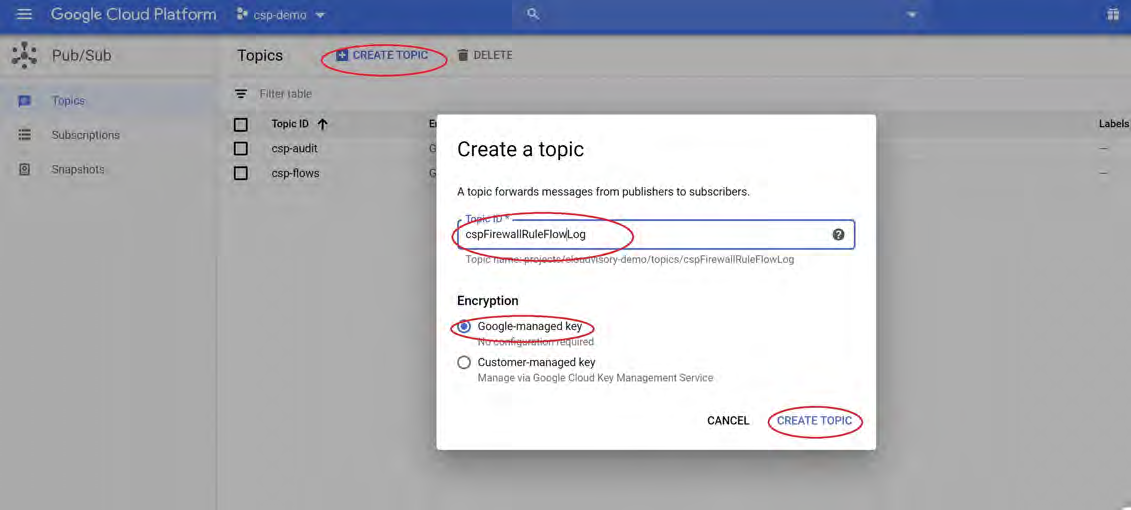Open the csp-audit topic
This screenshot has height=510, width=1131.
[294, 149]
